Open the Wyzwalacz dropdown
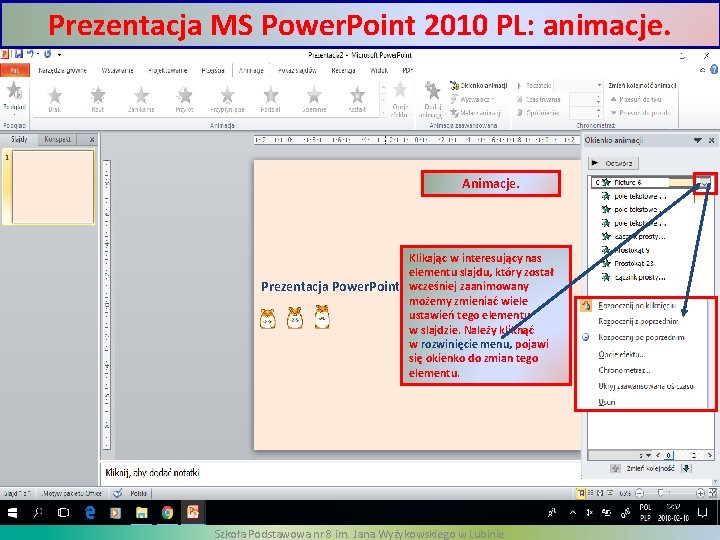Screen dimensions: 720x540 tap(472, 99)
